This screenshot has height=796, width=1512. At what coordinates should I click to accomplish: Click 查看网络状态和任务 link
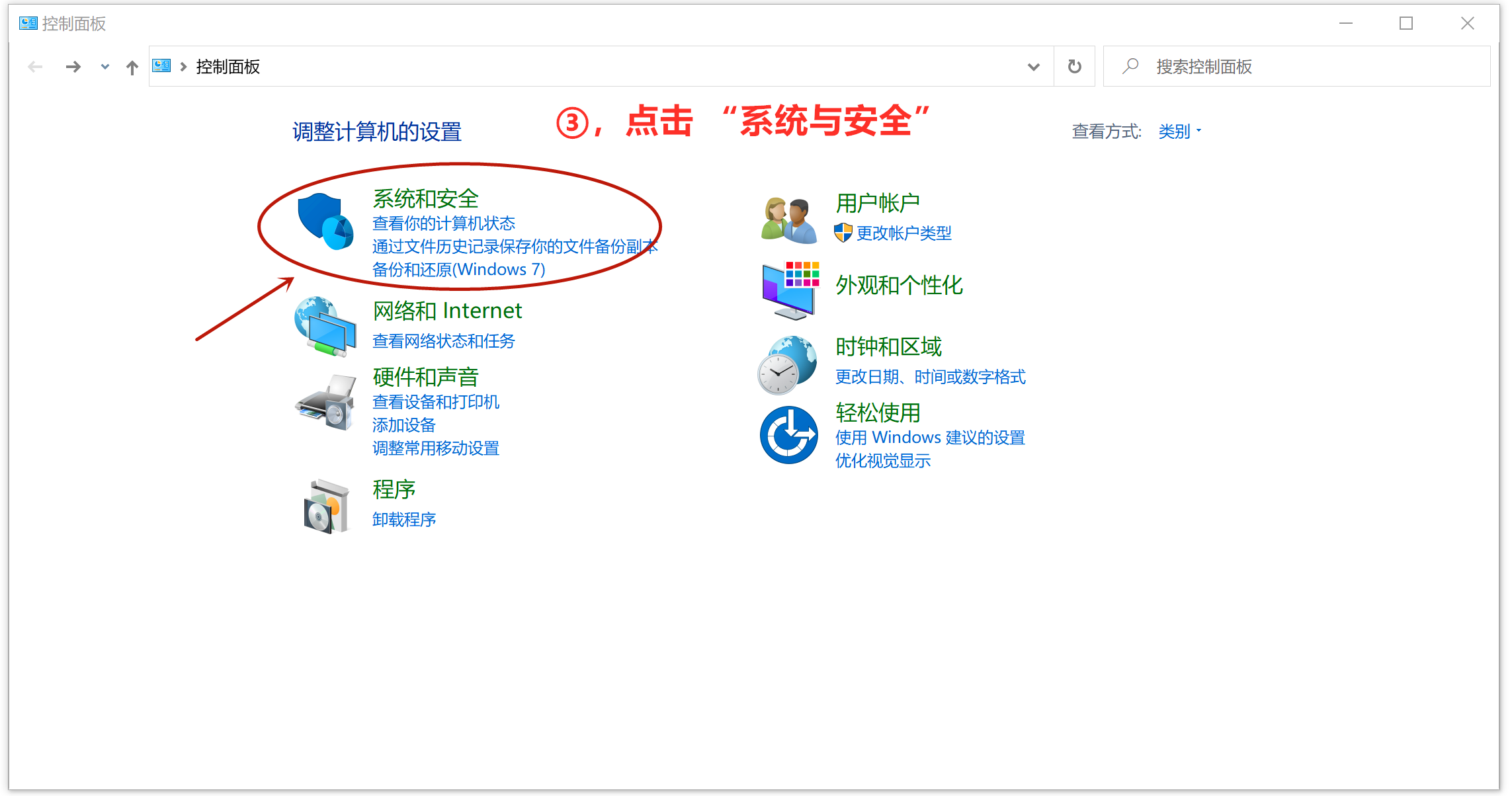click(443, 341)
